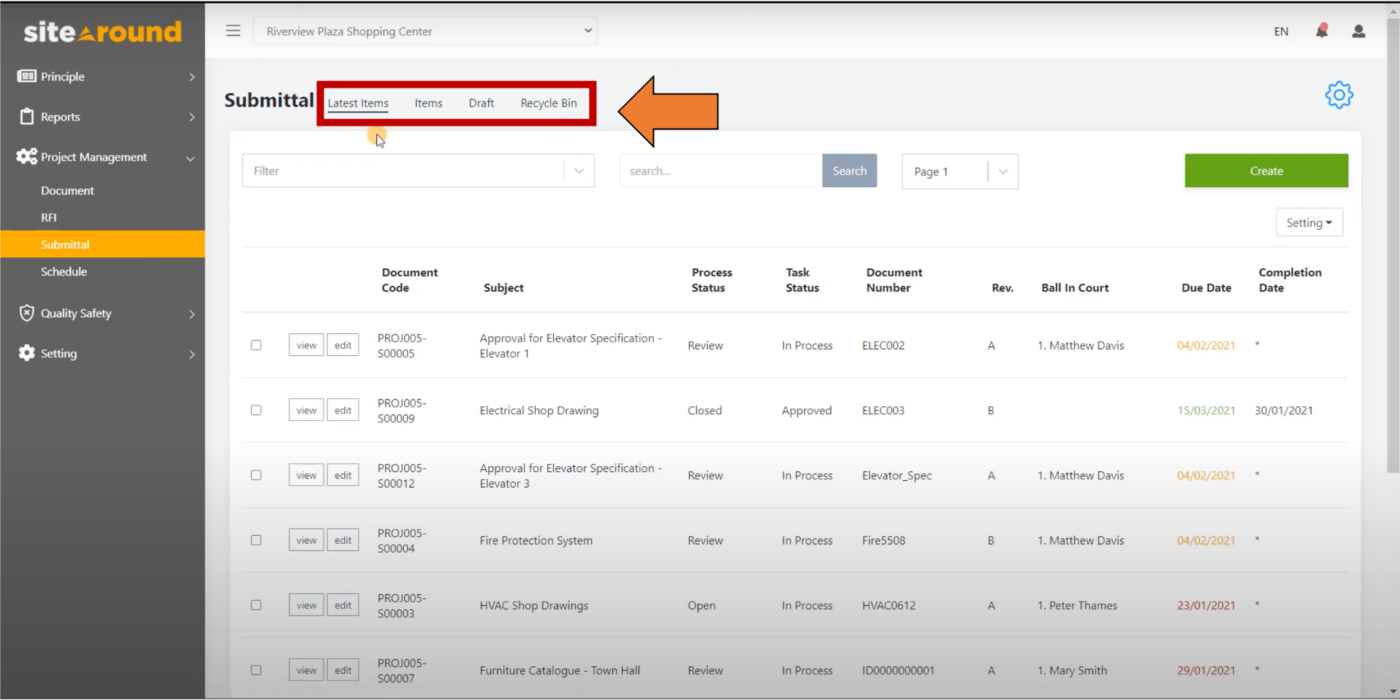This screenshot has width=1400, height=700.
Task: Select checkbox for Electrical Shop Drawing
Action: [x=256, y=410]
